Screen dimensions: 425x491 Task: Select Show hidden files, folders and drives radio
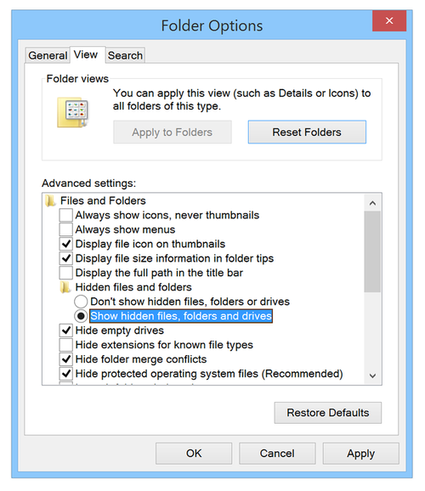click(x=81, y=316)
